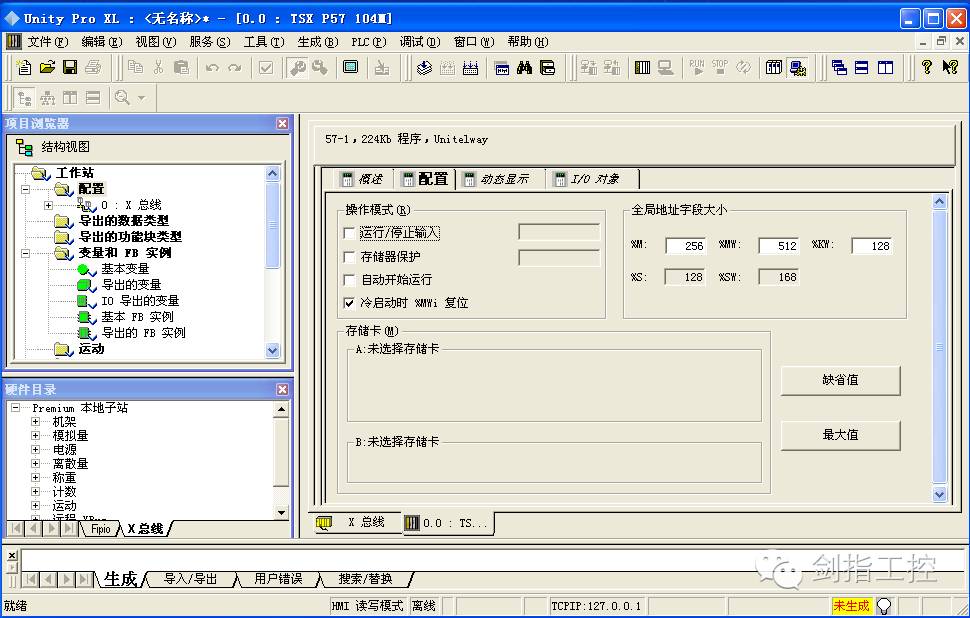This screenshot has height=618, width=970.
Task: Activate What's This help pointer icon
Action: tap(950, 67)
